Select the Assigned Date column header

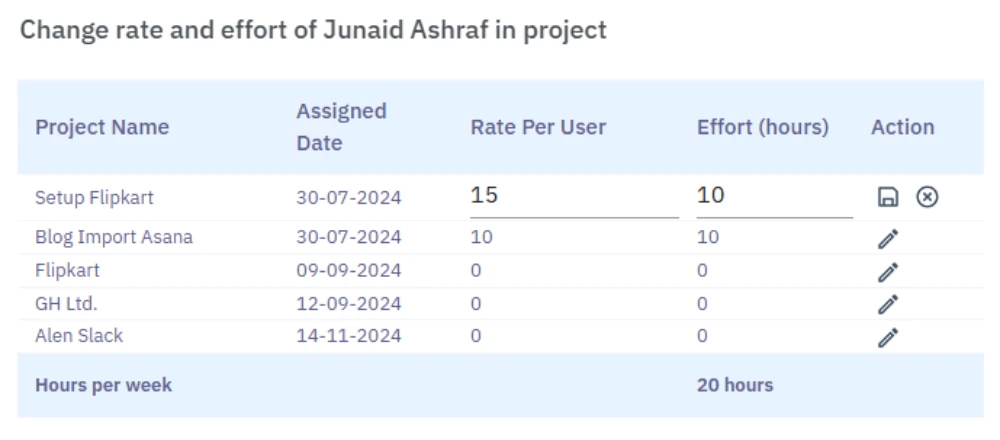[341, 127]
